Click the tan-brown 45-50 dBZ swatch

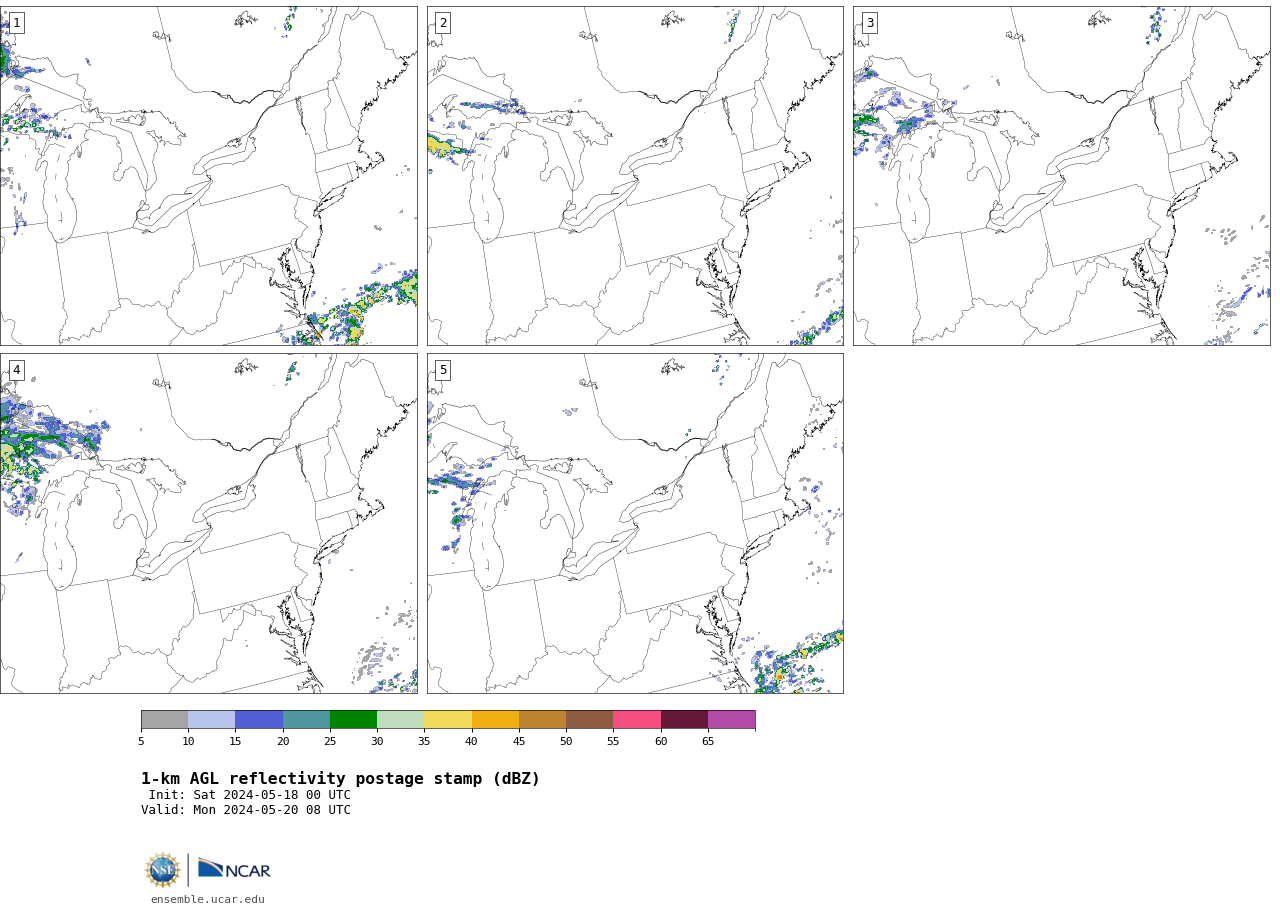tap(542, 720)
